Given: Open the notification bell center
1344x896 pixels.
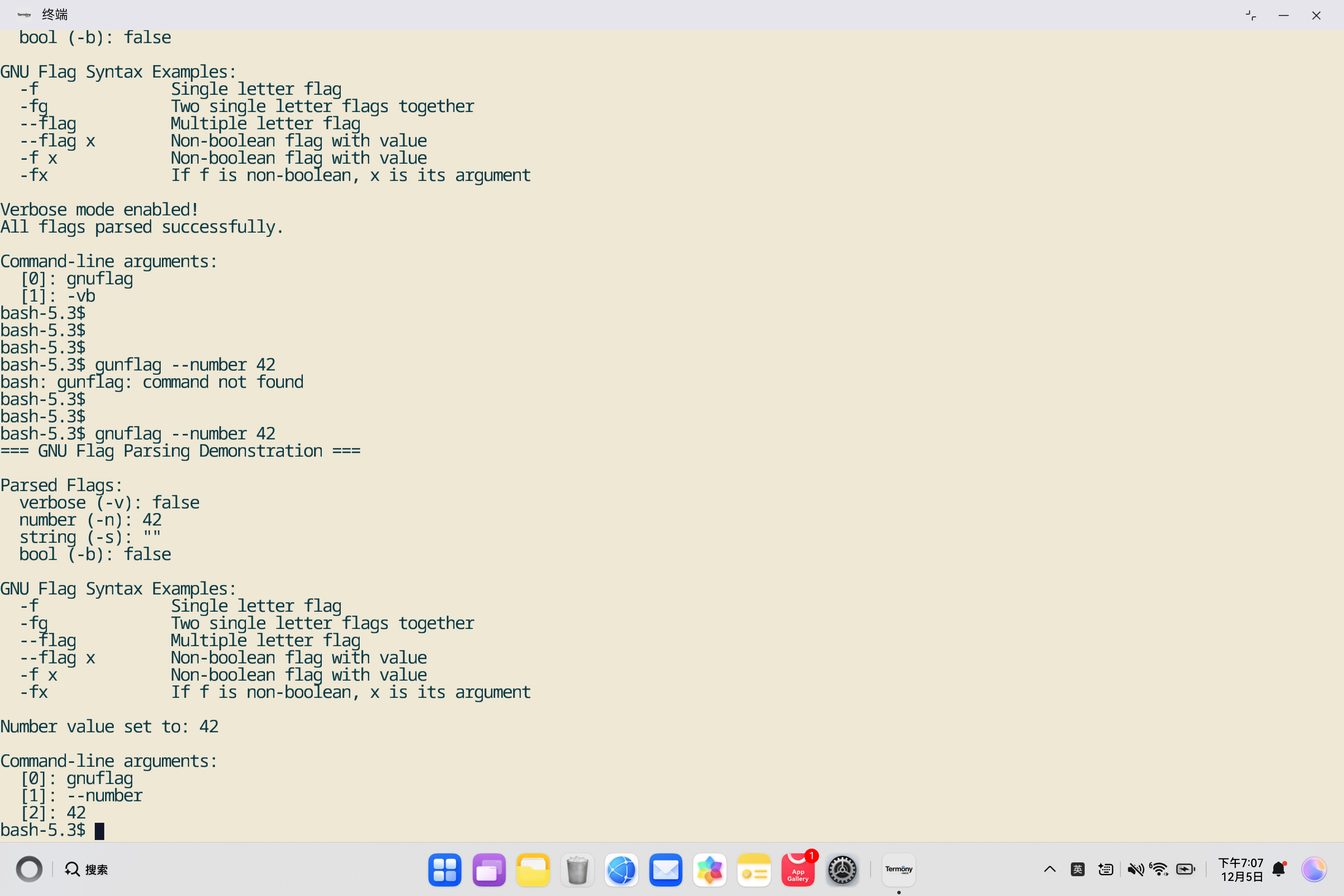Looking at the screenshot, I should coord(1279,870).
